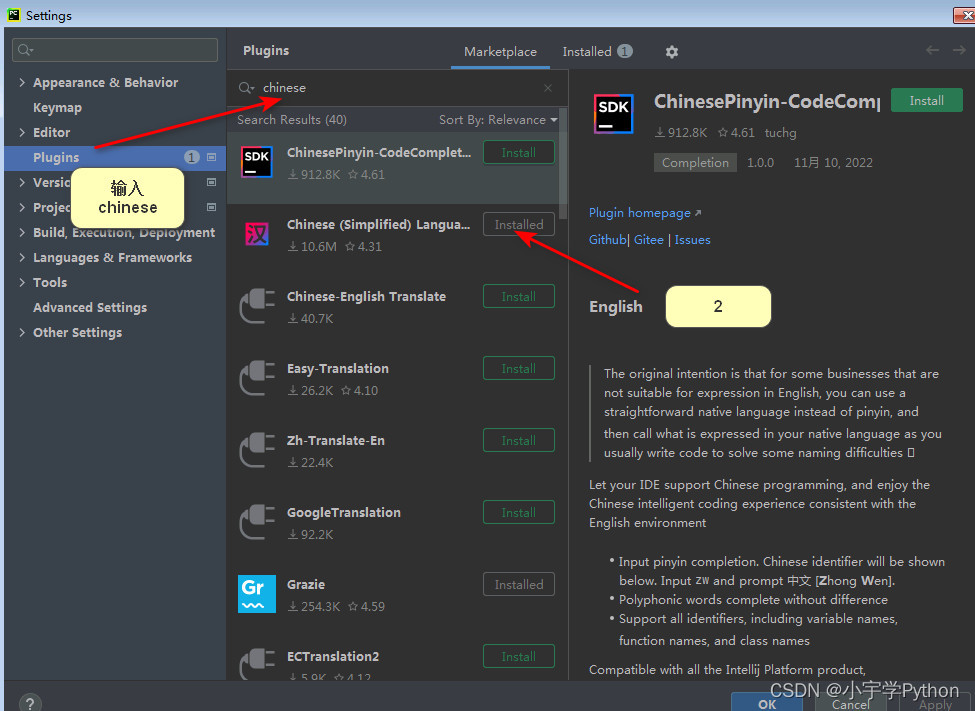Open the Issues link
Screen dimensions: 975x711
tap(692, 239)
